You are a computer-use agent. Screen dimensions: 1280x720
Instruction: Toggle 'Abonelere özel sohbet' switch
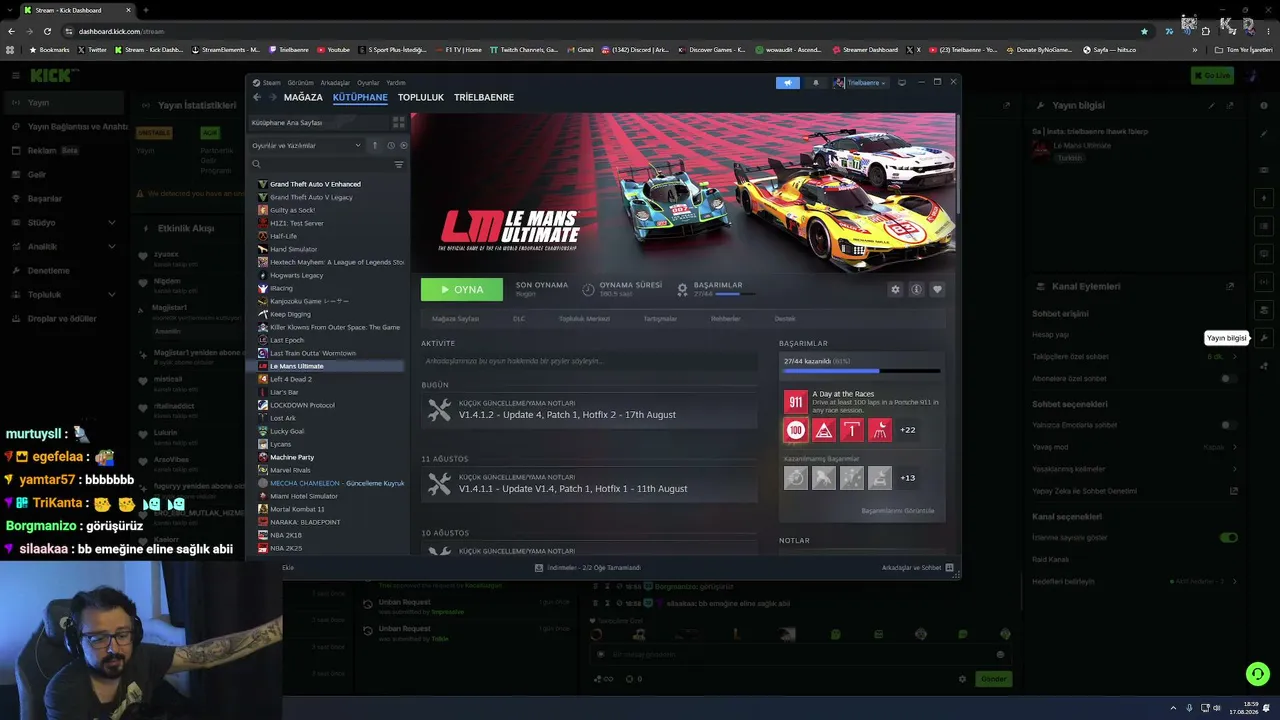(1228, 379)
